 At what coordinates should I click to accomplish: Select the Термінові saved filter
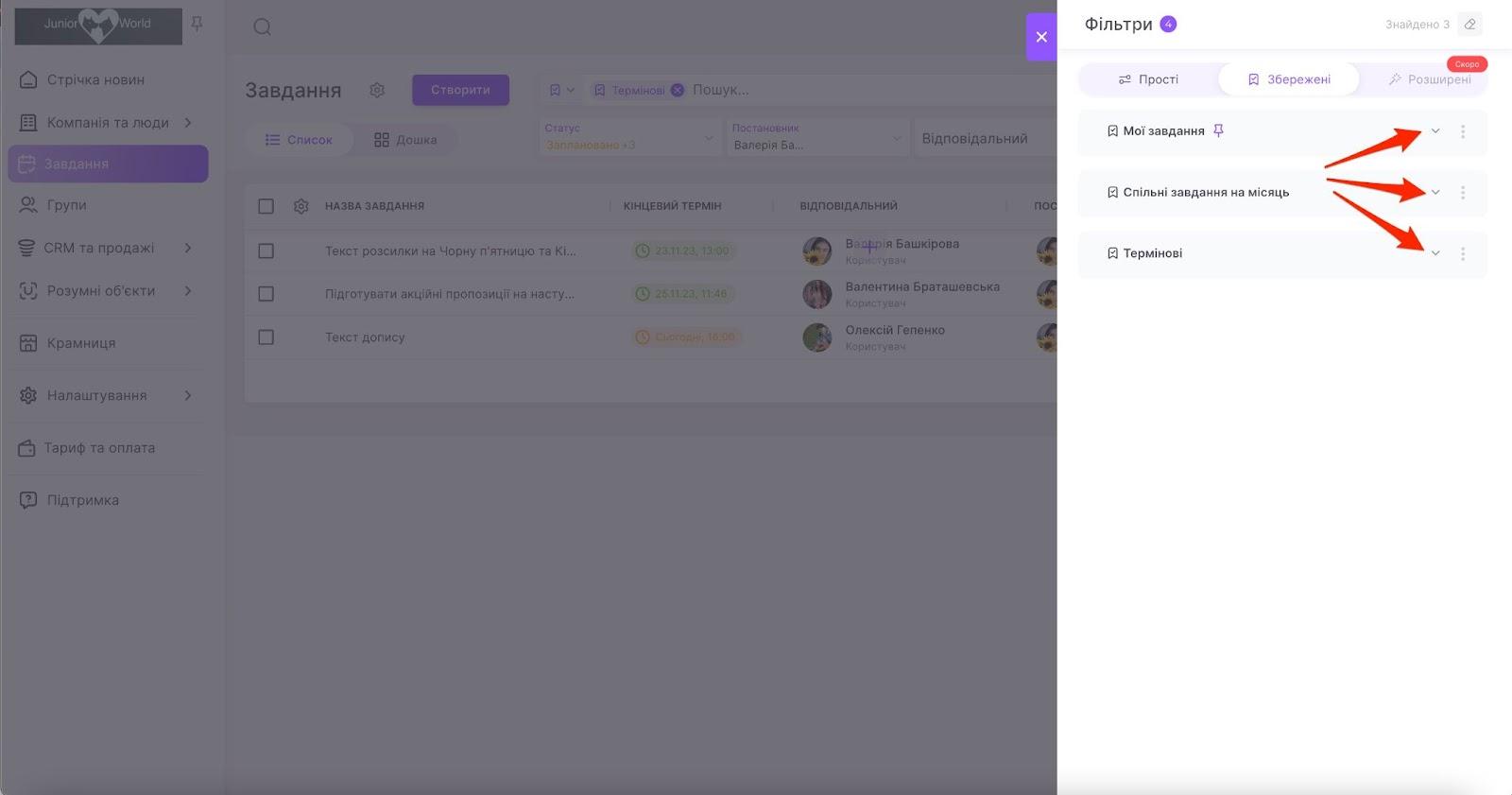click(1152, 253)
